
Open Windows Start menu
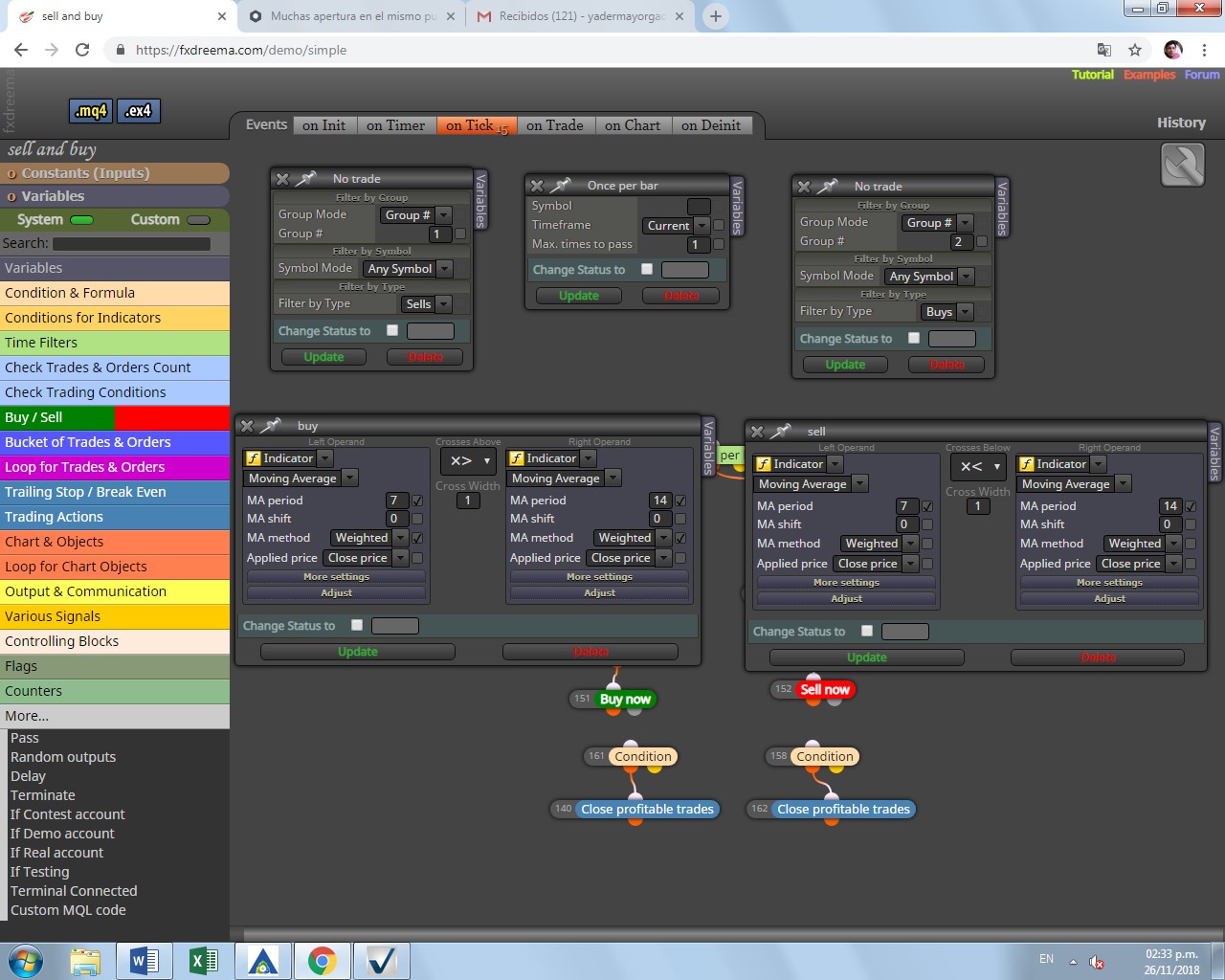pos(25,961)
